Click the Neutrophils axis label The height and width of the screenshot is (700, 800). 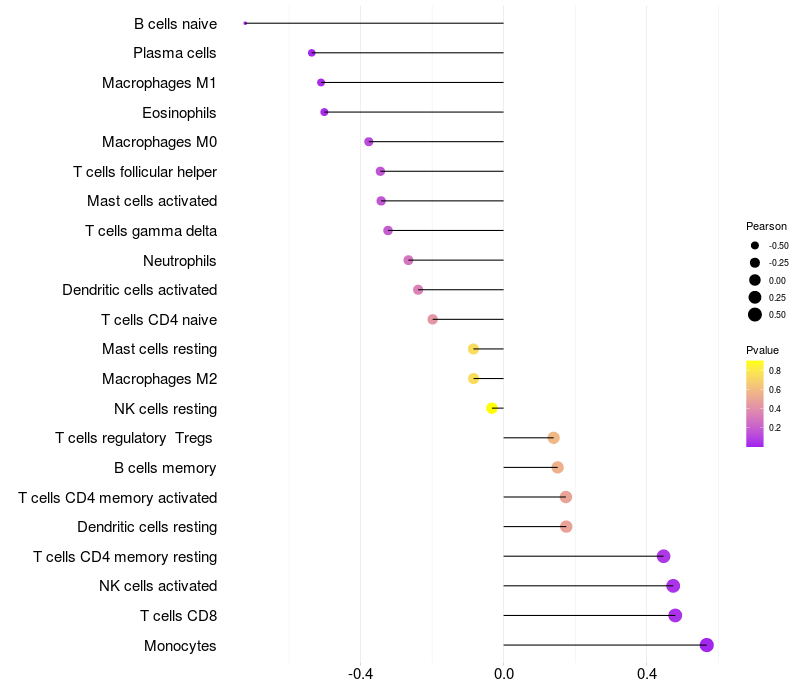click(180, 261)
